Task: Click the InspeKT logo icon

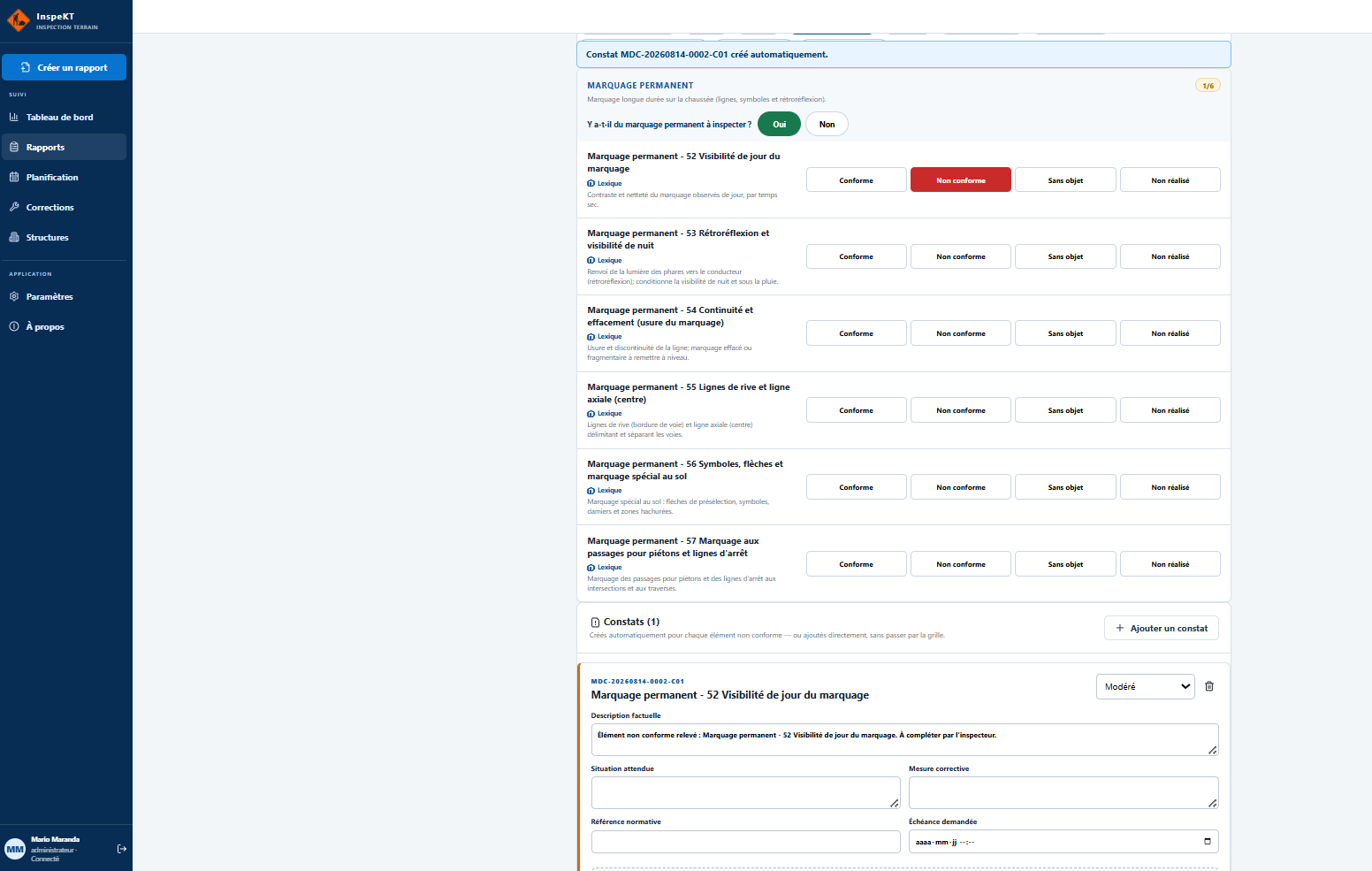Action: click(19, 20)
